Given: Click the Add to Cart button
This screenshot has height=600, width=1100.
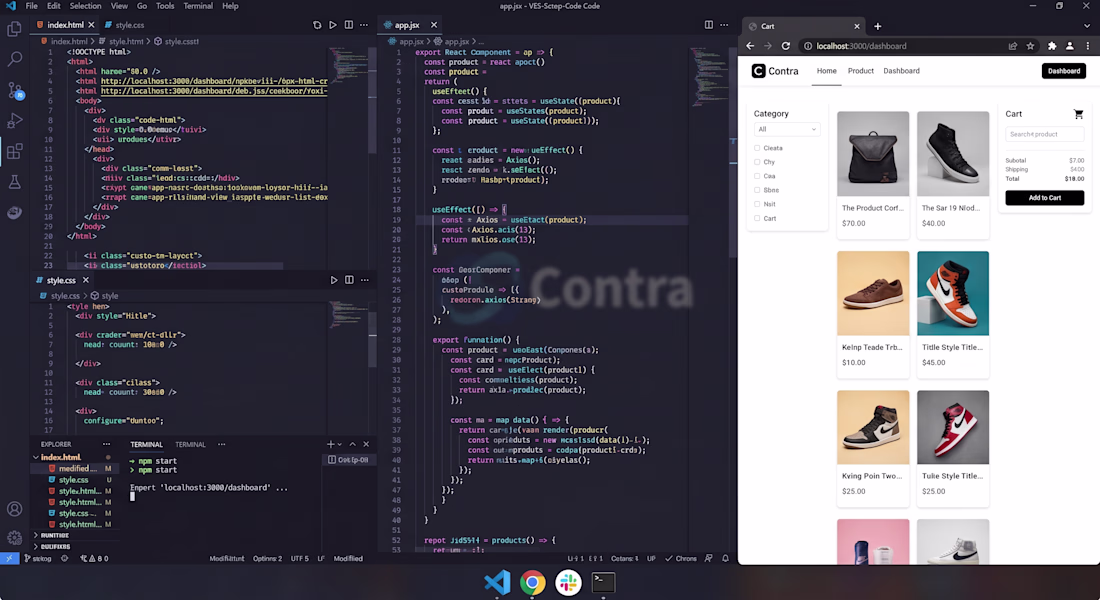Looking at the screenshot, I should [x=1045, y=198].
